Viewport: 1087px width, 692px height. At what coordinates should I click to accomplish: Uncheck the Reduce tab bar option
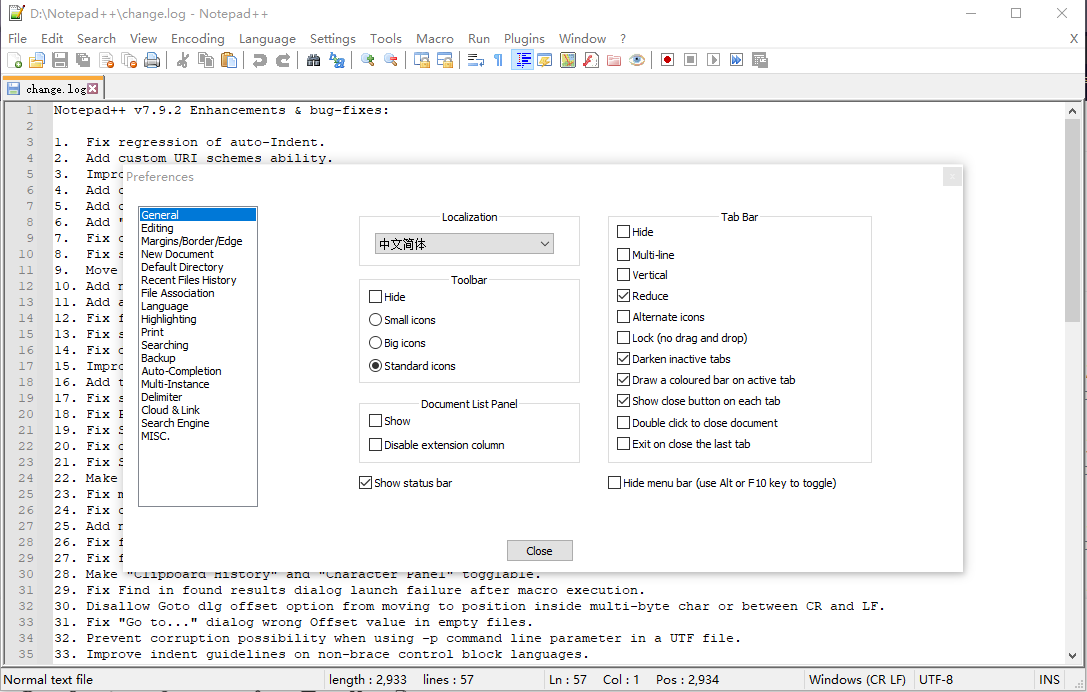(623, 295)
